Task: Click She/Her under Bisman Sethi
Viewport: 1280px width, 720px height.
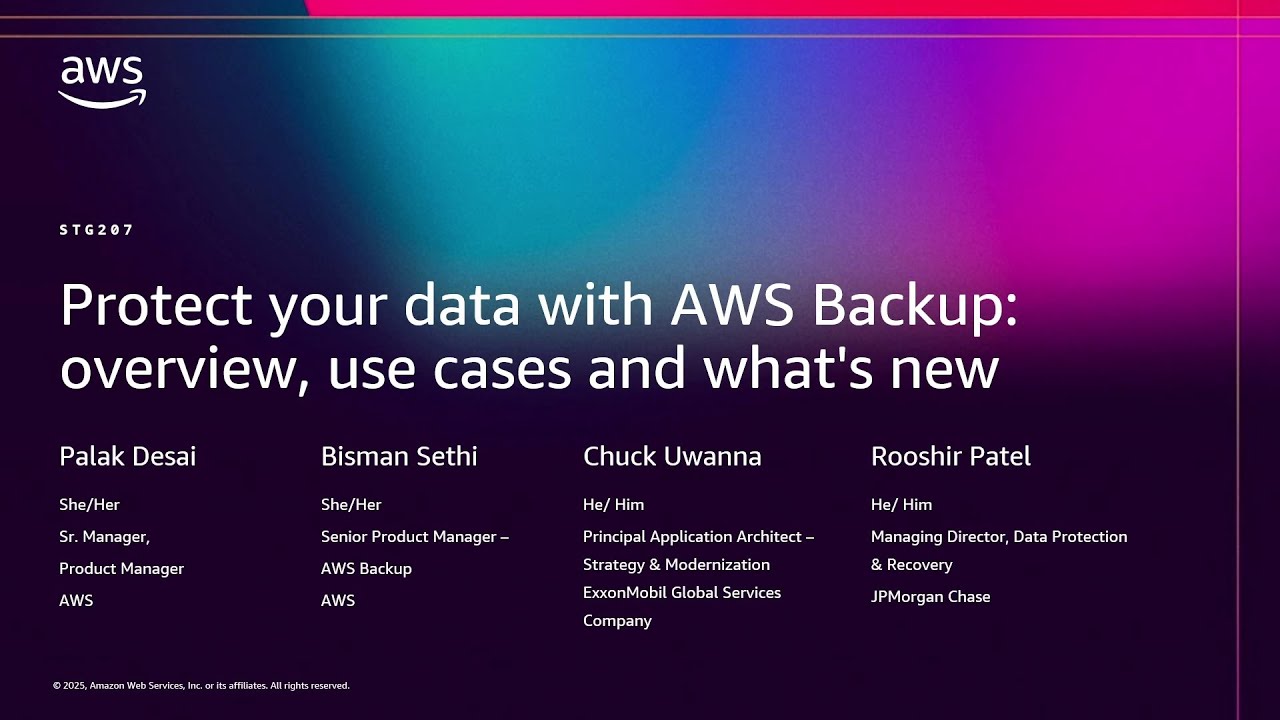Action: [351, 505]
